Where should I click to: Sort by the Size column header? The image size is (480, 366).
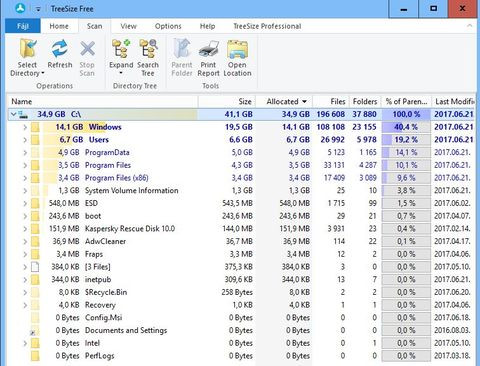(227, 101)
